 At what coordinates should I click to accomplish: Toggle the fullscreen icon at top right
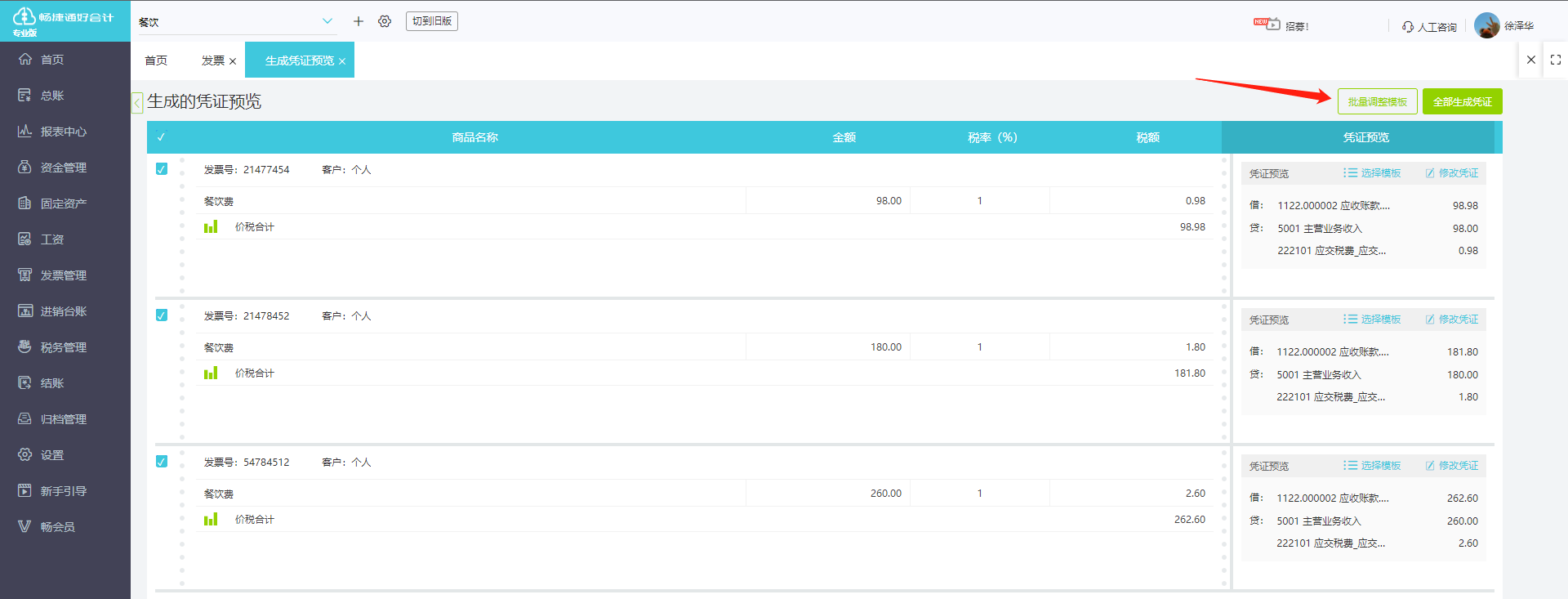[x=1556, y=60]
